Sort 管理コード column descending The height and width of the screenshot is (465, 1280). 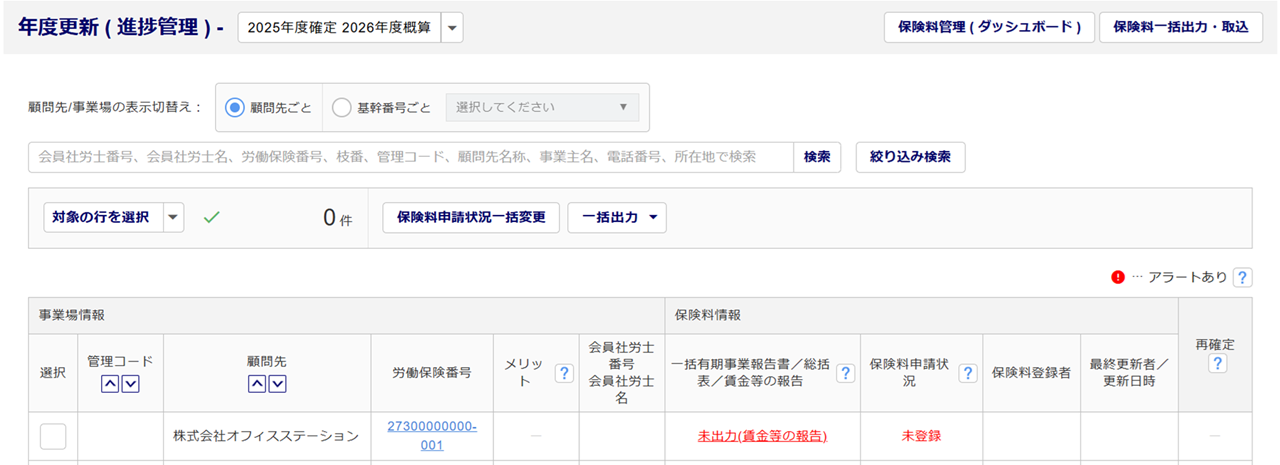click(130, 384)
